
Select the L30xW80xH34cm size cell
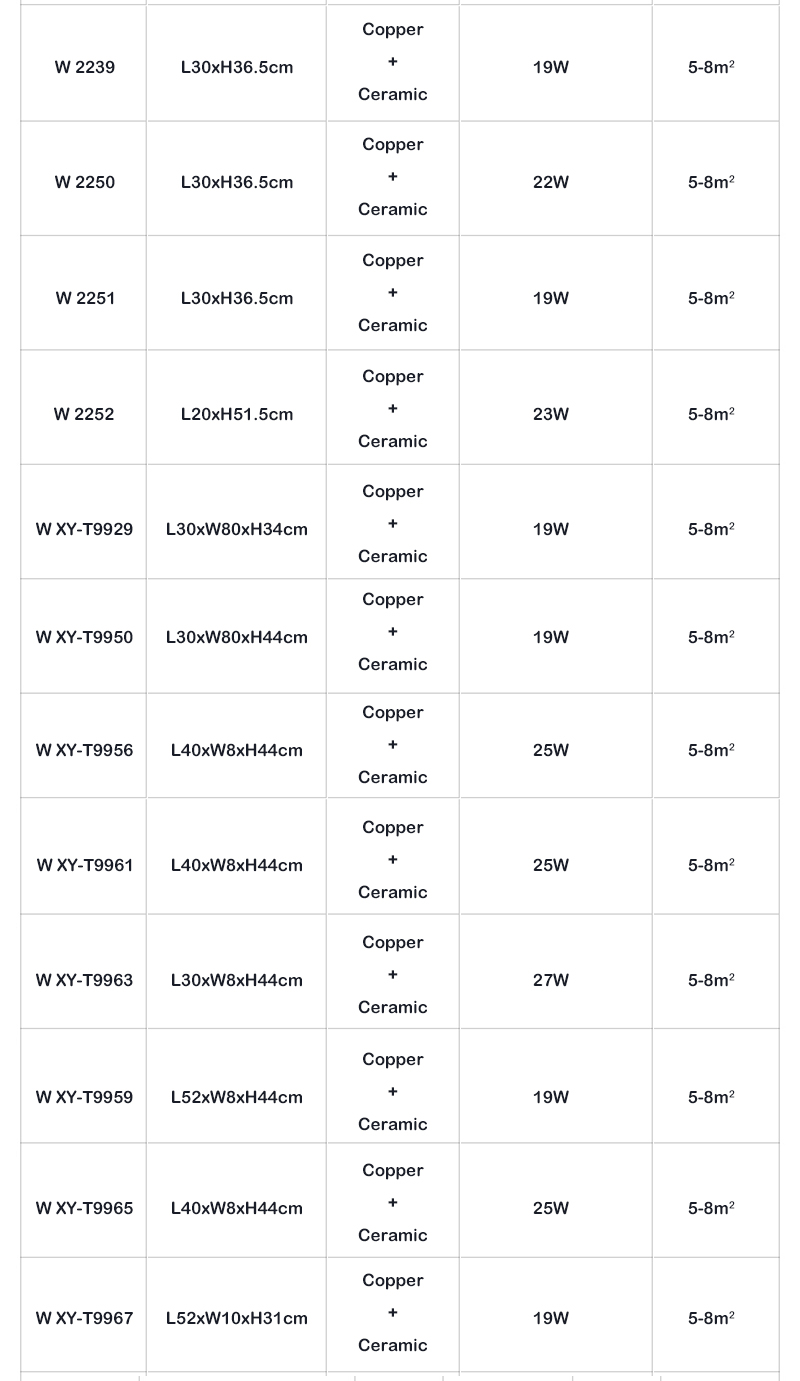237,530
